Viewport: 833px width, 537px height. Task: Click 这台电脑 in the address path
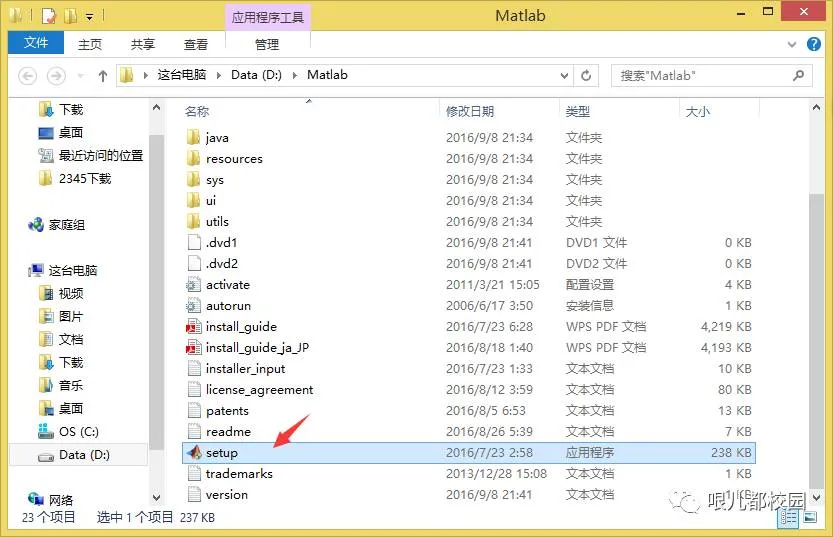(181, 75)
